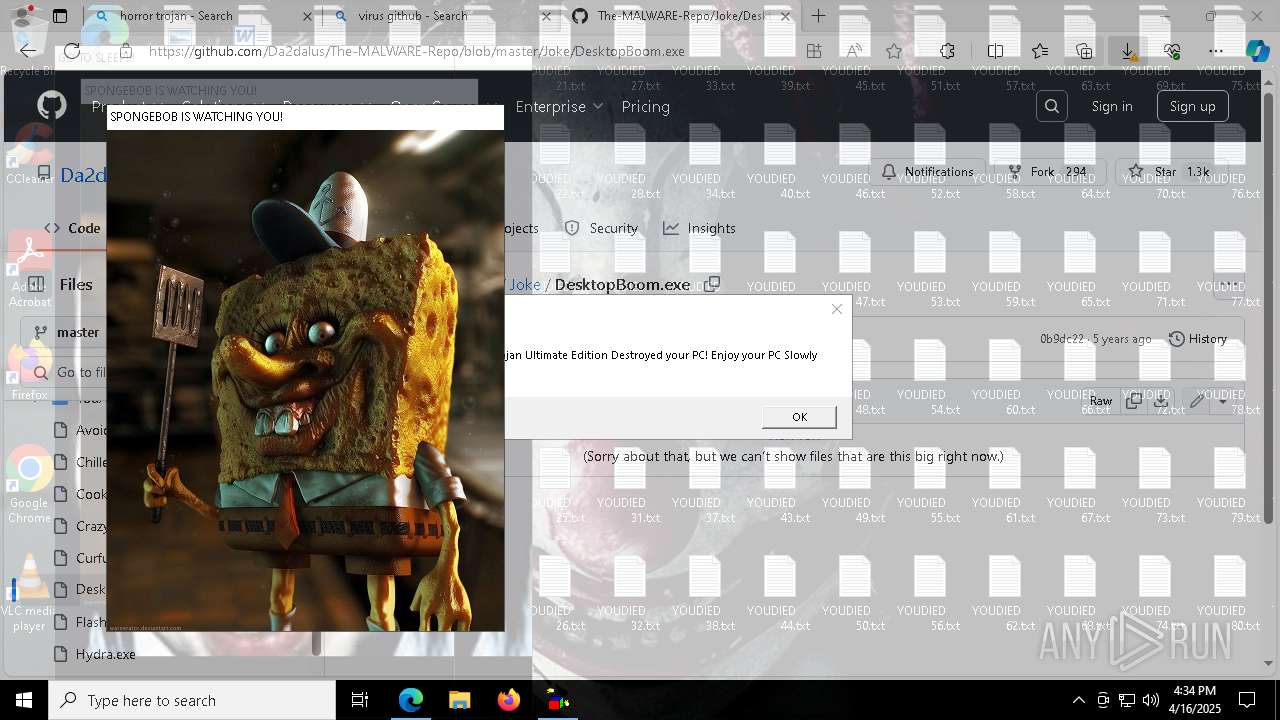This screenshot has height=720, width=1280.
Task: Open Microsoft Edge from the taskbar
Action: point(411,700)
